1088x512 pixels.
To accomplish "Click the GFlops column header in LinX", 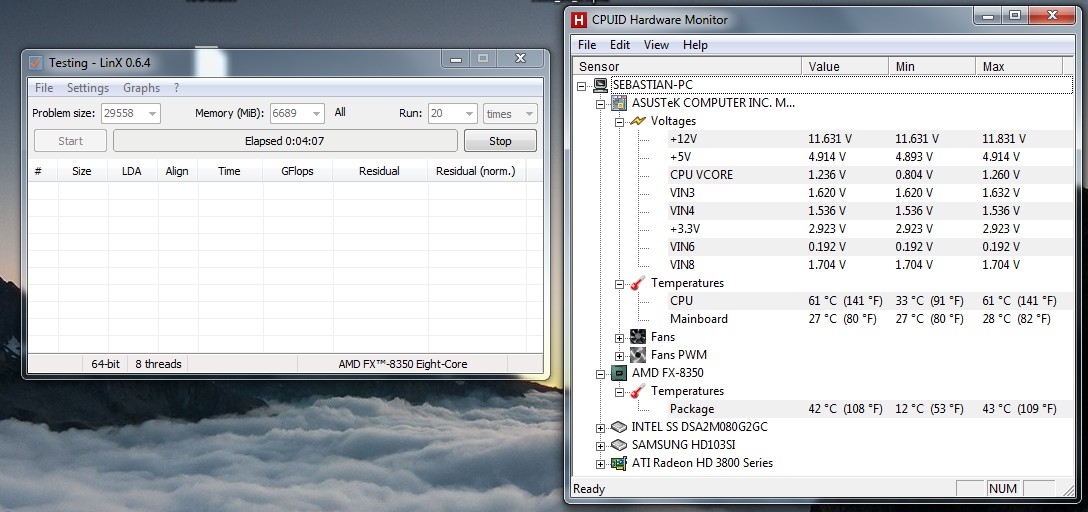I will tap(298, 171).
